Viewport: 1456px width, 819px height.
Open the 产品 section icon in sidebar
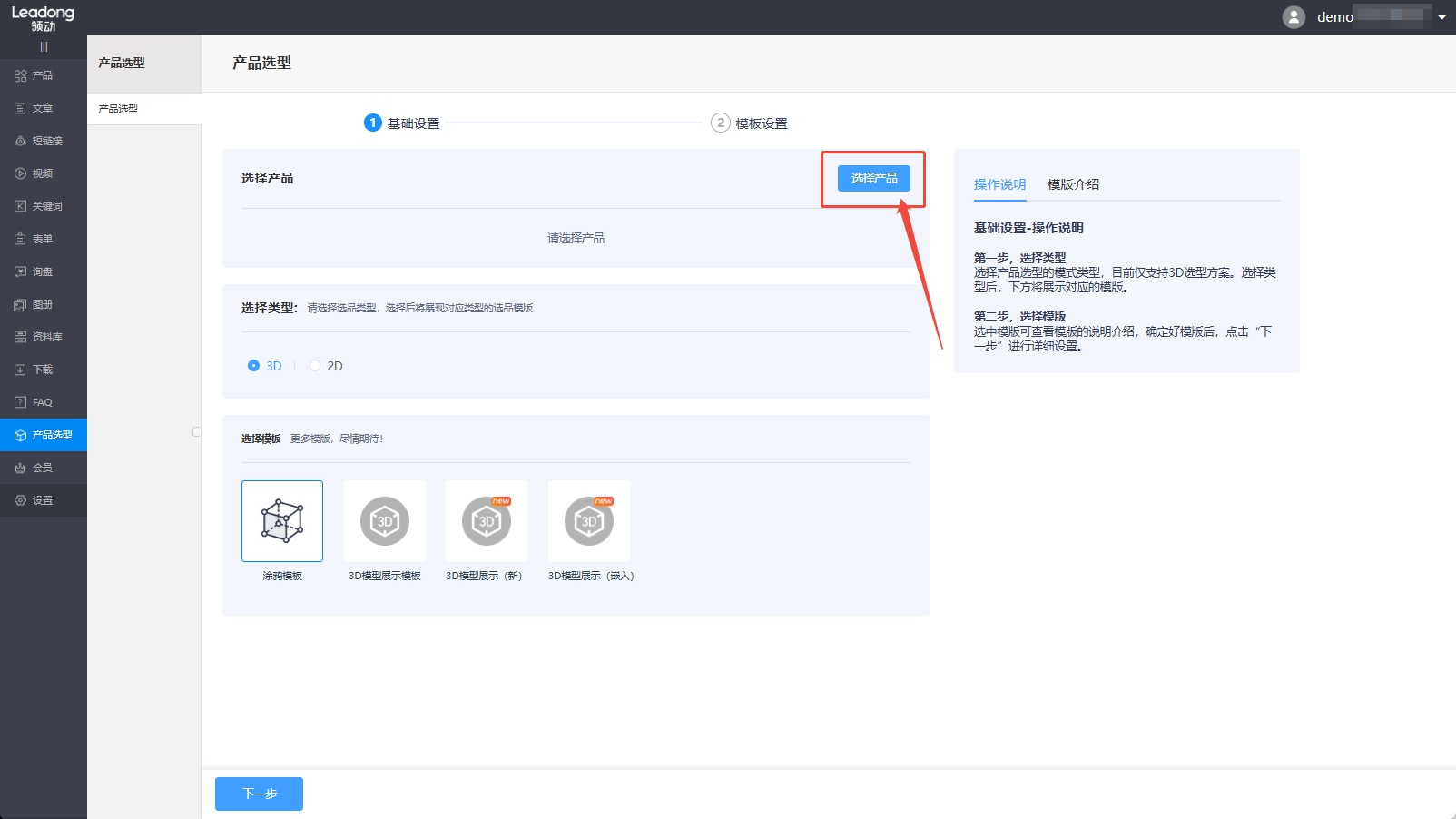pyautogui.click(x=20, y=75)
